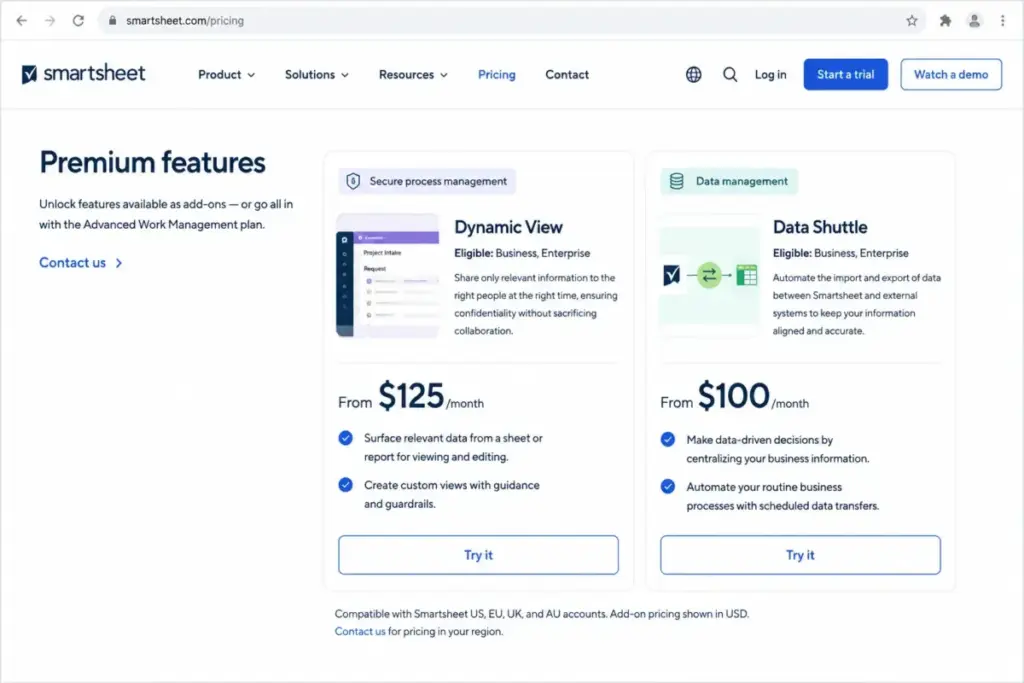Click the Log in link
1024x683 pixels.
coord(771,74)
